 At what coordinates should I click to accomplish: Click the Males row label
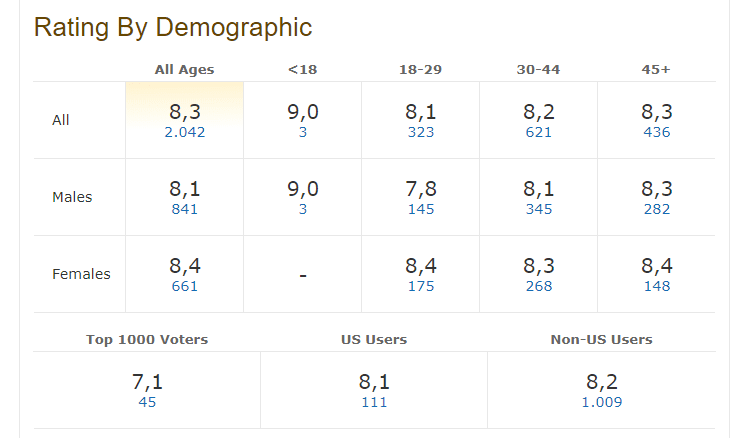72,197
